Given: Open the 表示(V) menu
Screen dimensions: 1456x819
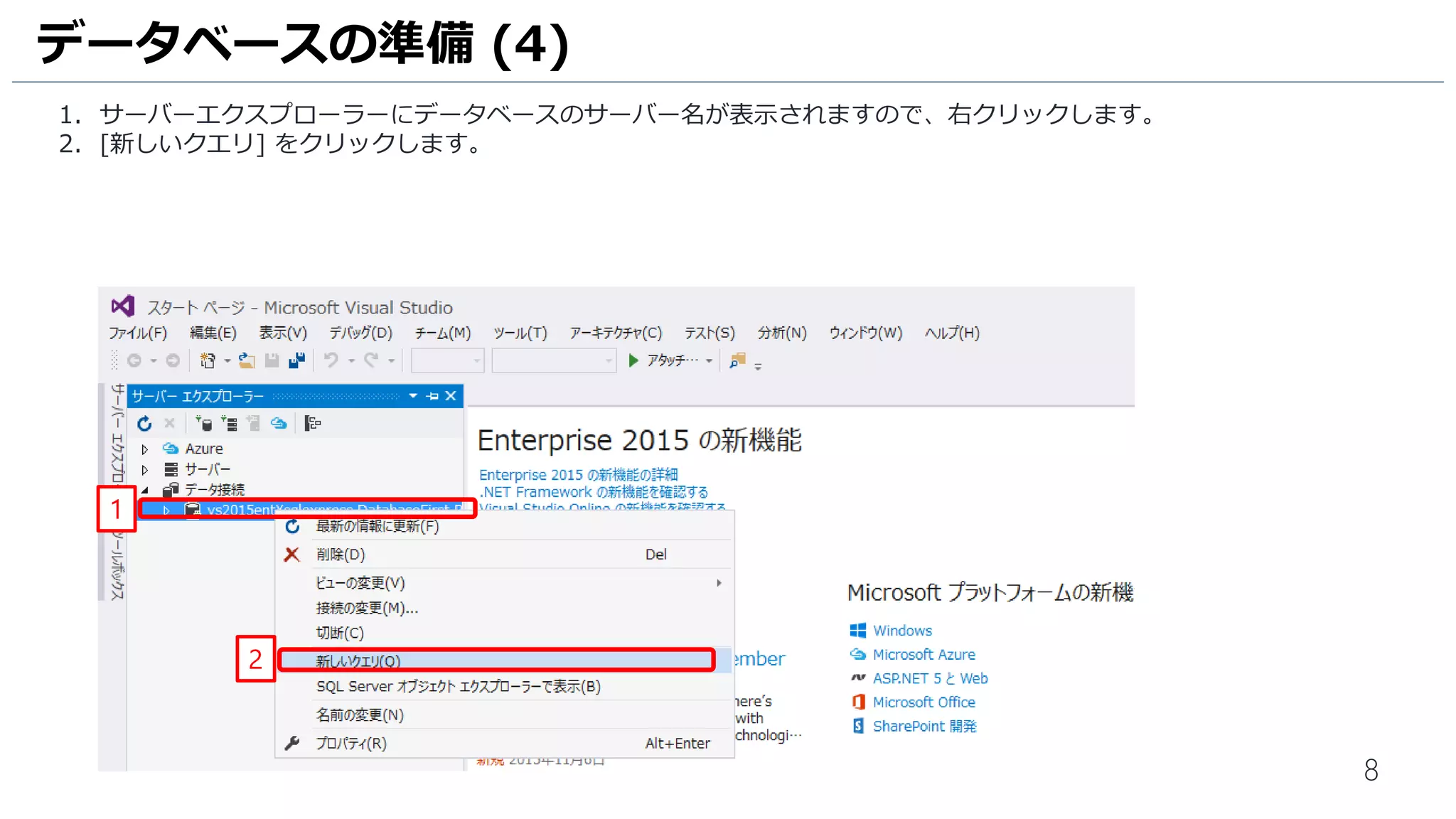Looking at the screenshot, I should coord(282,333).
